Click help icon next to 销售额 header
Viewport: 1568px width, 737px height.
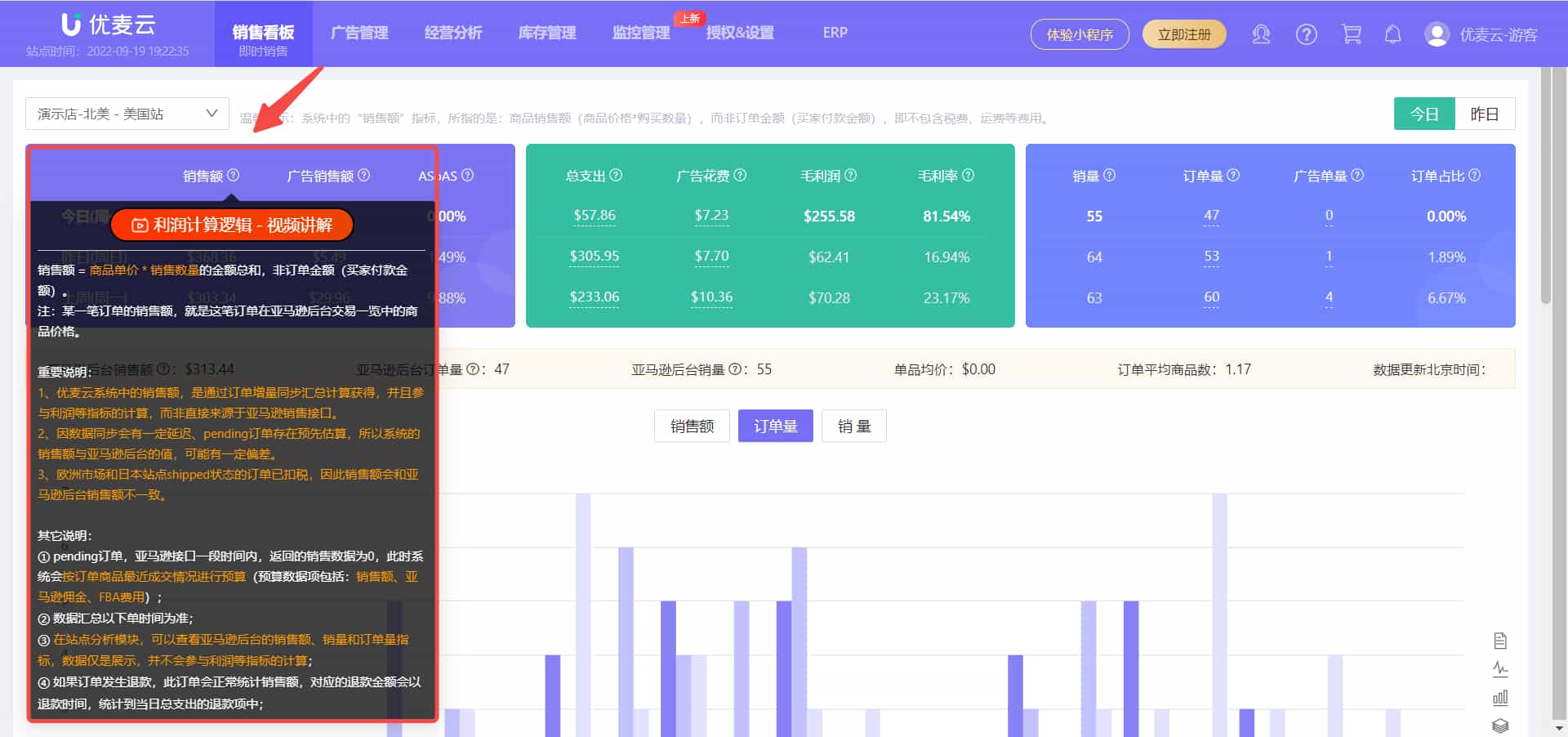coord(234,176)
